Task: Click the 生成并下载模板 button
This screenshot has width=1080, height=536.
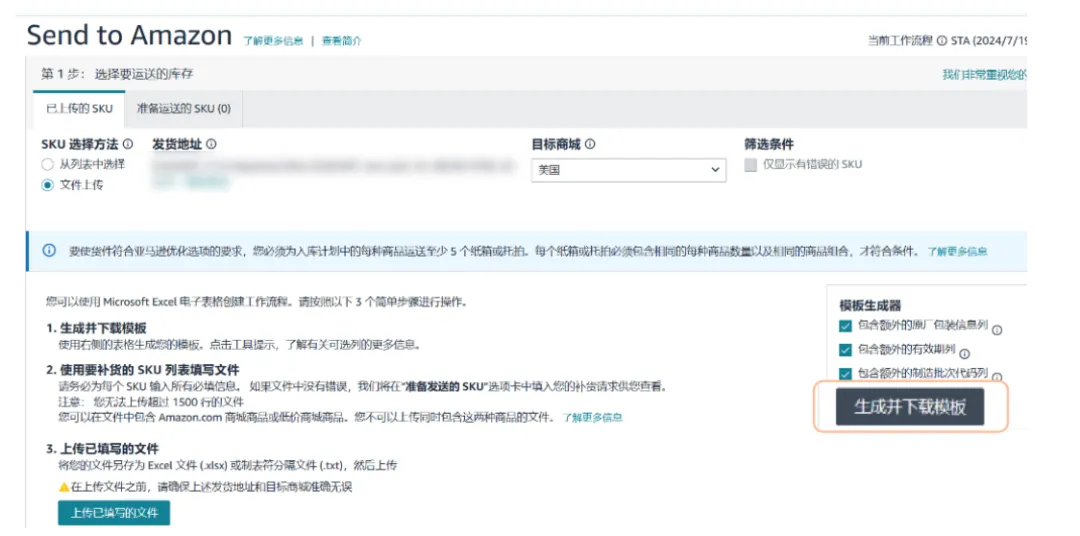Action: 910,407
